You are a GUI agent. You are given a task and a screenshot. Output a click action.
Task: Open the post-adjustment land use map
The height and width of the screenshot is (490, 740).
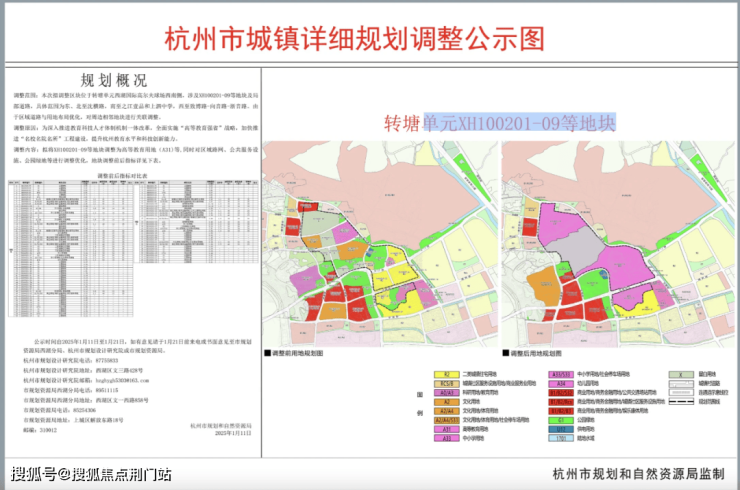(618, 244)
